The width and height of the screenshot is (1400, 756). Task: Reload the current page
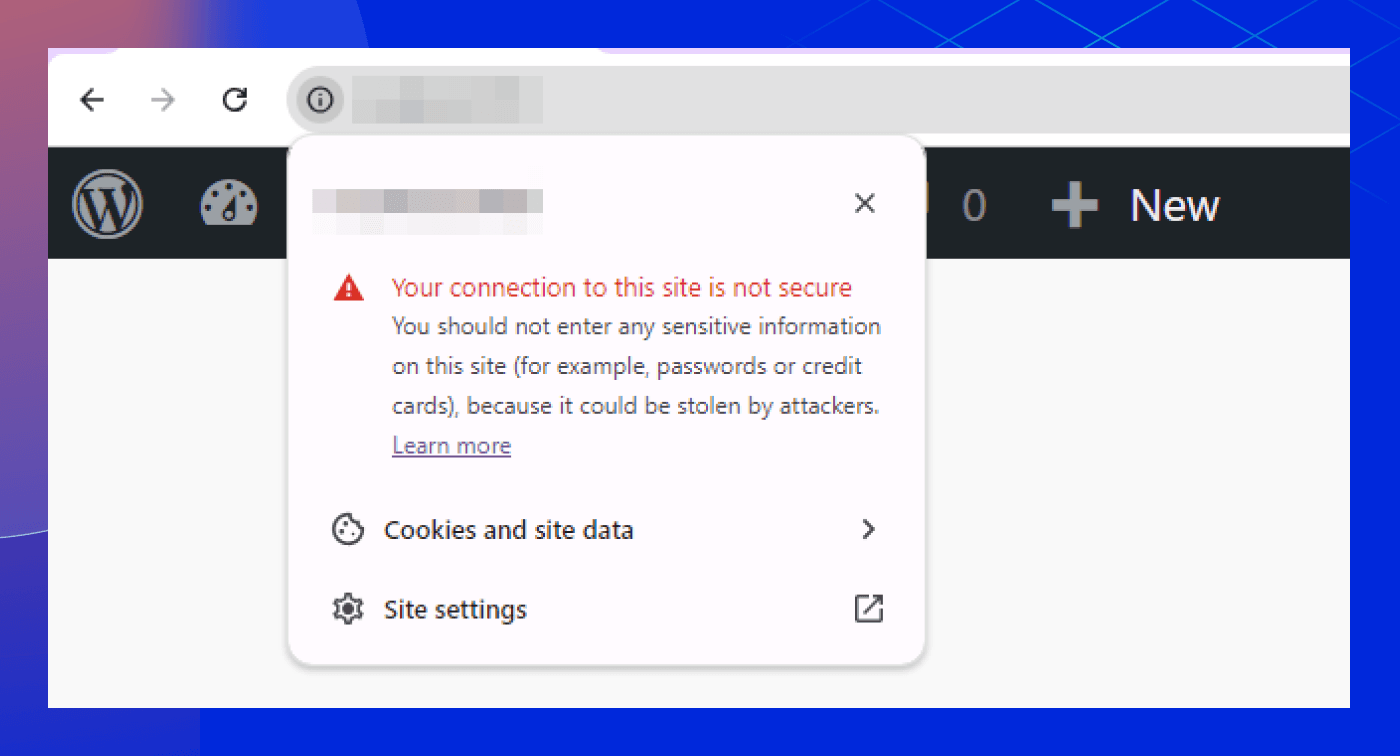235,100
